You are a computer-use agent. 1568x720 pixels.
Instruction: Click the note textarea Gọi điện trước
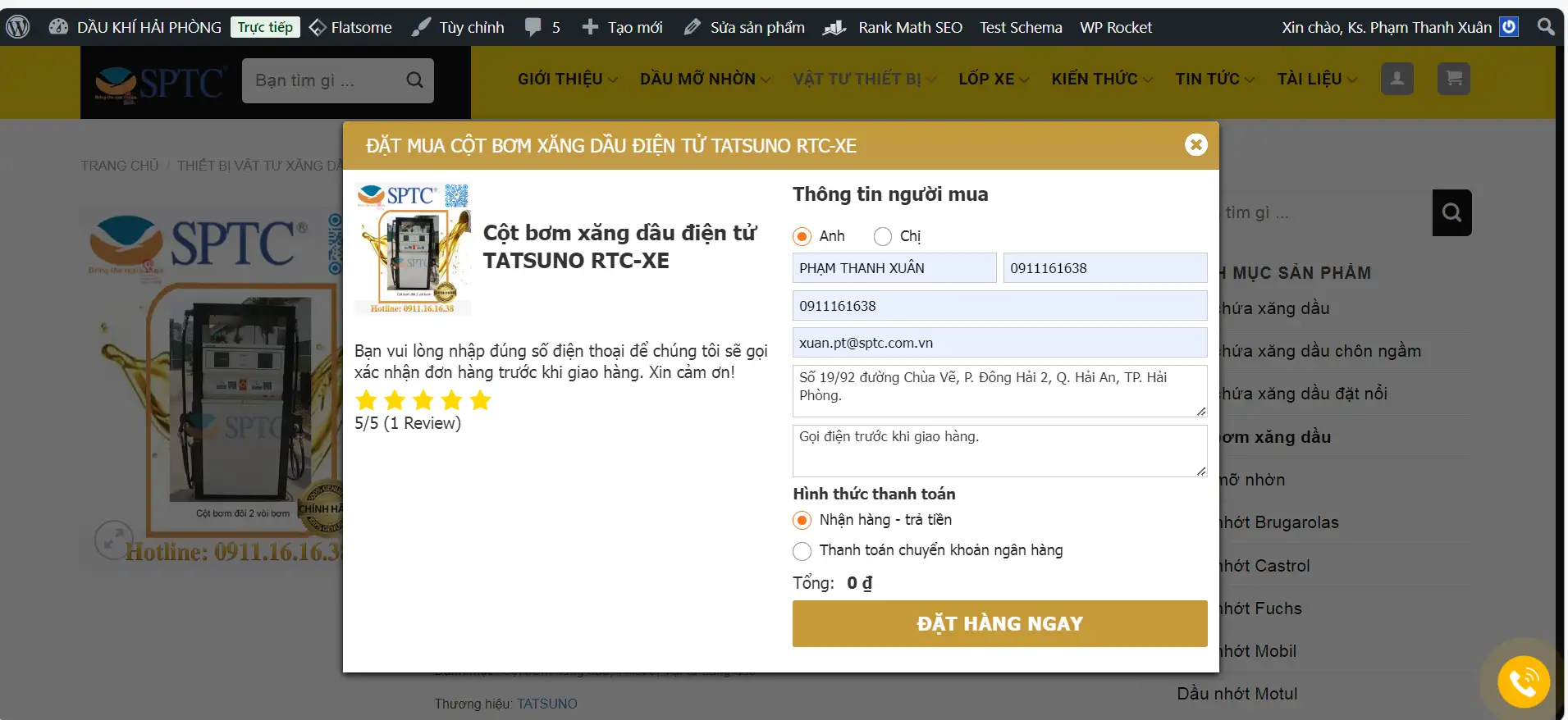(x=999, y=450)
